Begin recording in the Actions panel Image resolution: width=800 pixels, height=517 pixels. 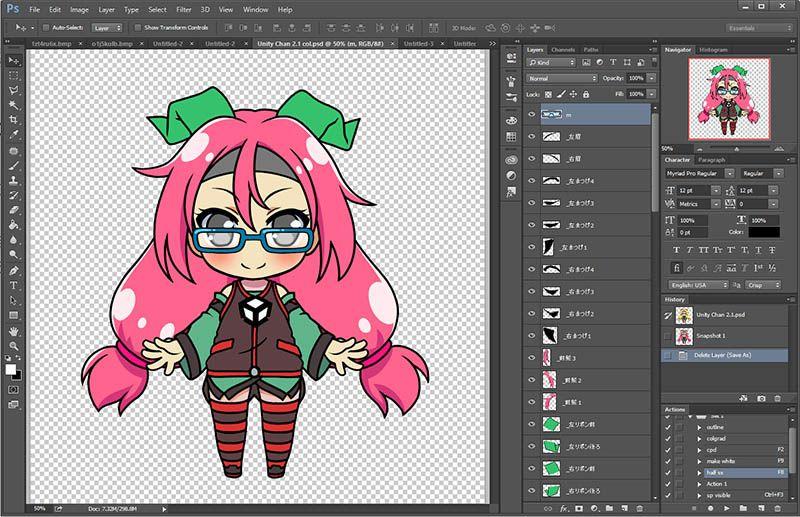click(x=710, y=508)
